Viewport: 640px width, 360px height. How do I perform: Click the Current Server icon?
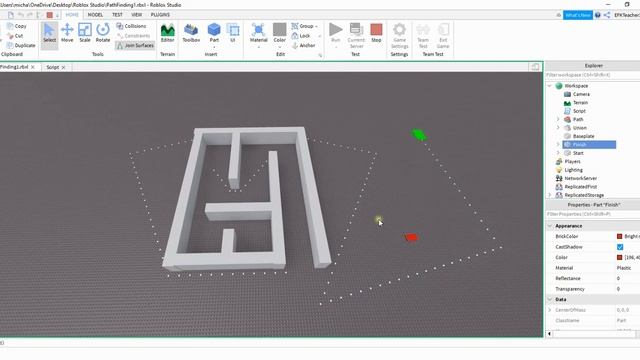pyautogui.click(x=356, y=29)
